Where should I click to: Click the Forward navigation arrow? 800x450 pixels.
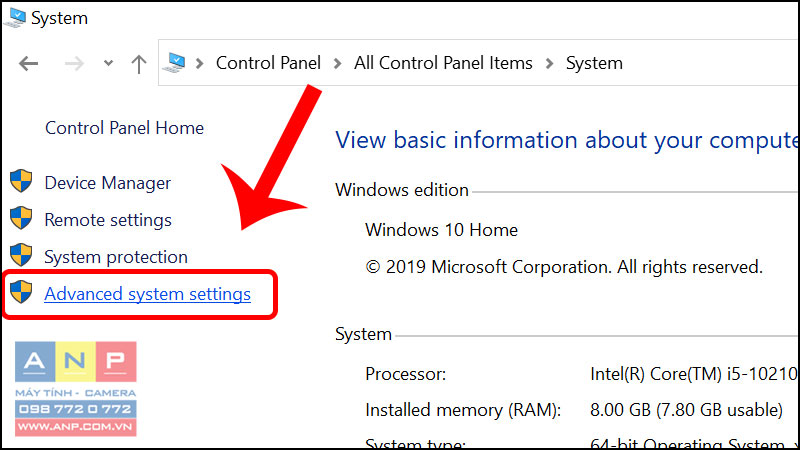point(74,64)
